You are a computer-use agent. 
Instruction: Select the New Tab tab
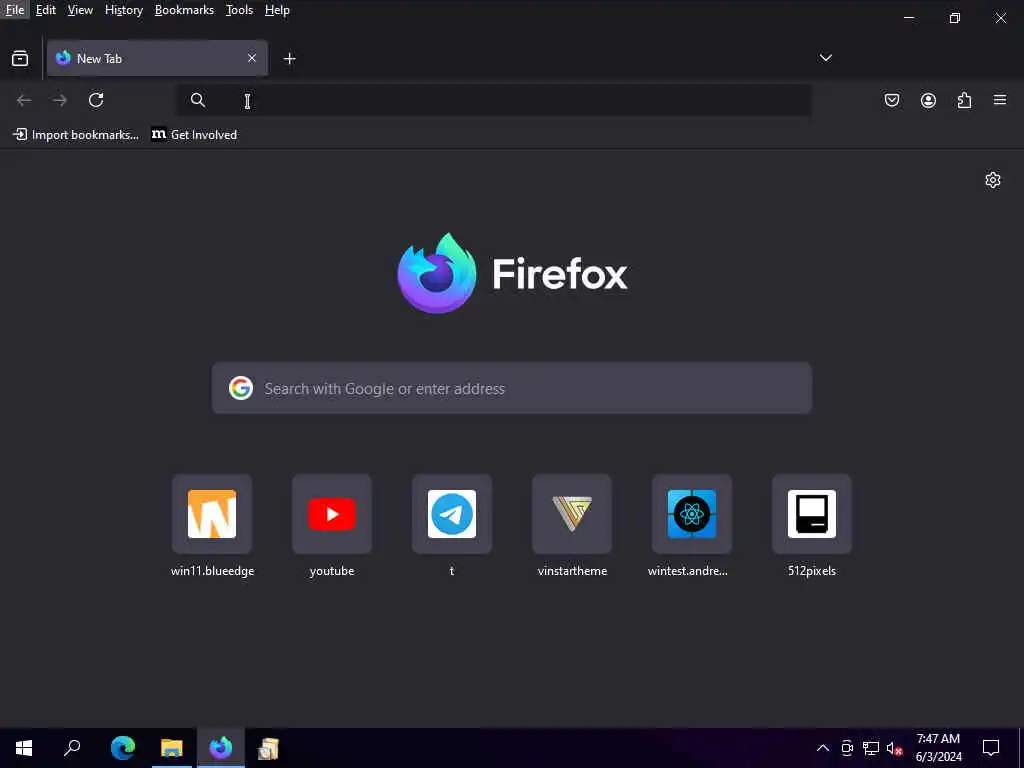157,58
